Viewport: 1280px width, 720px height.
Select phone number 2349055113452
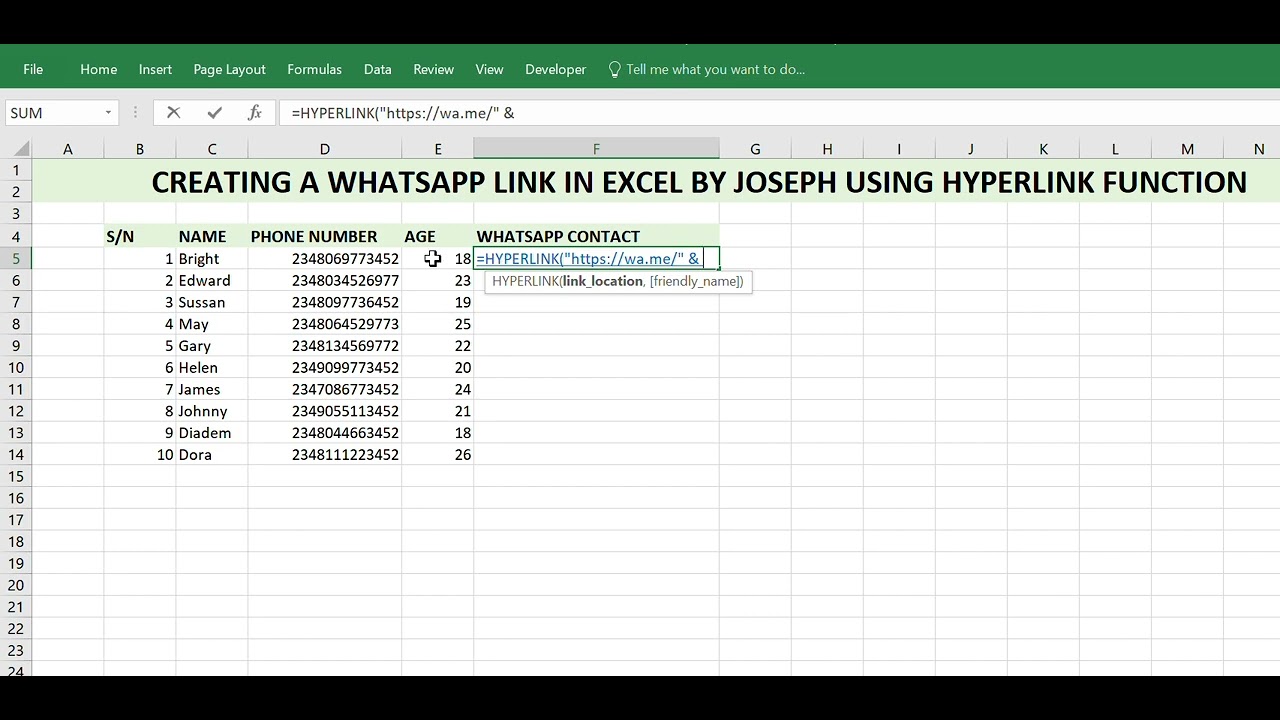pos(324,412)
